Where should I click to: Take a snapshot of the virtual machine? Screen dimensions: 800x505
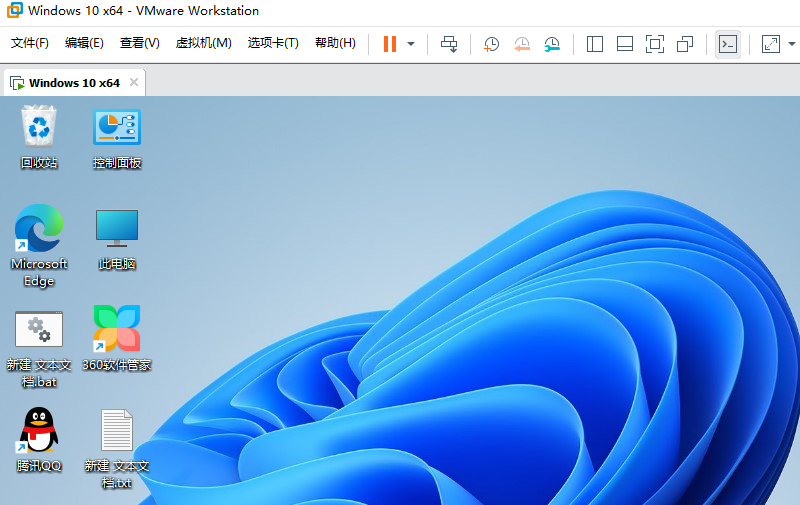[x=491, y=44]
